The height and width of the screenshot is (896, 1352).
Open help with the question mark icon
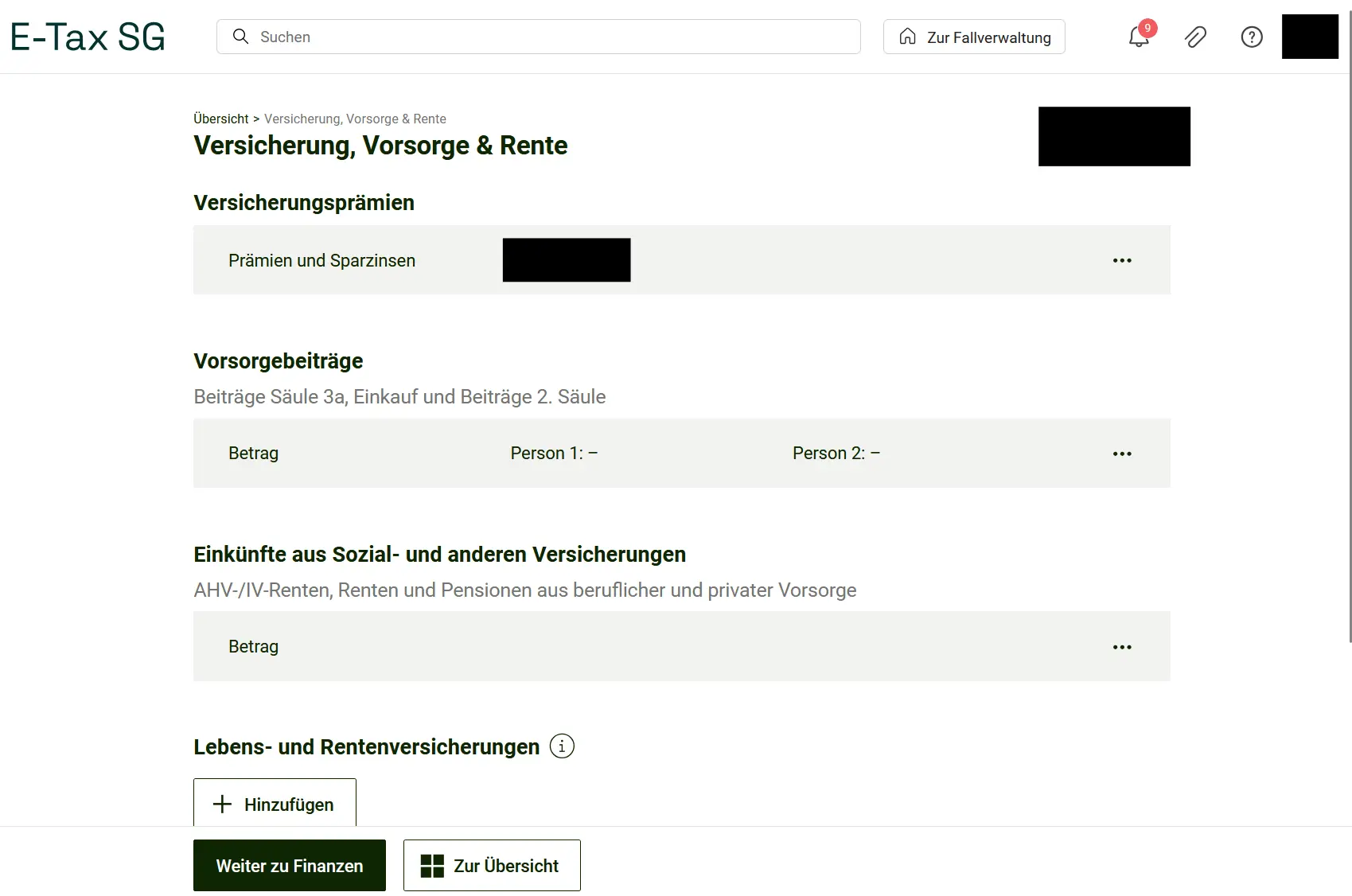(x=1252, y=37)
